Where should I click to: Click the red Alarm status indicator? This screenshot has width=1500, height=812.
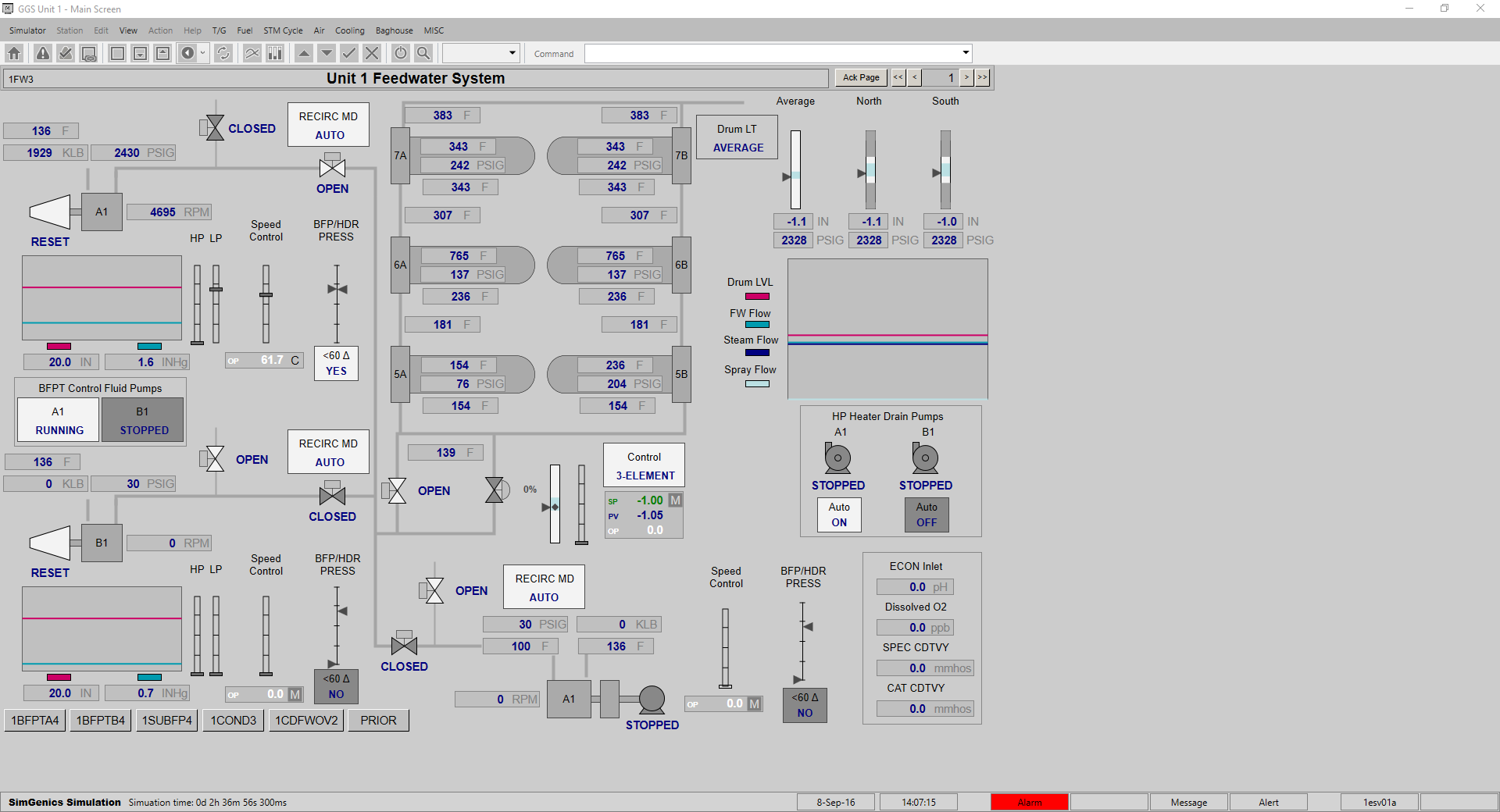point(1029,802)
